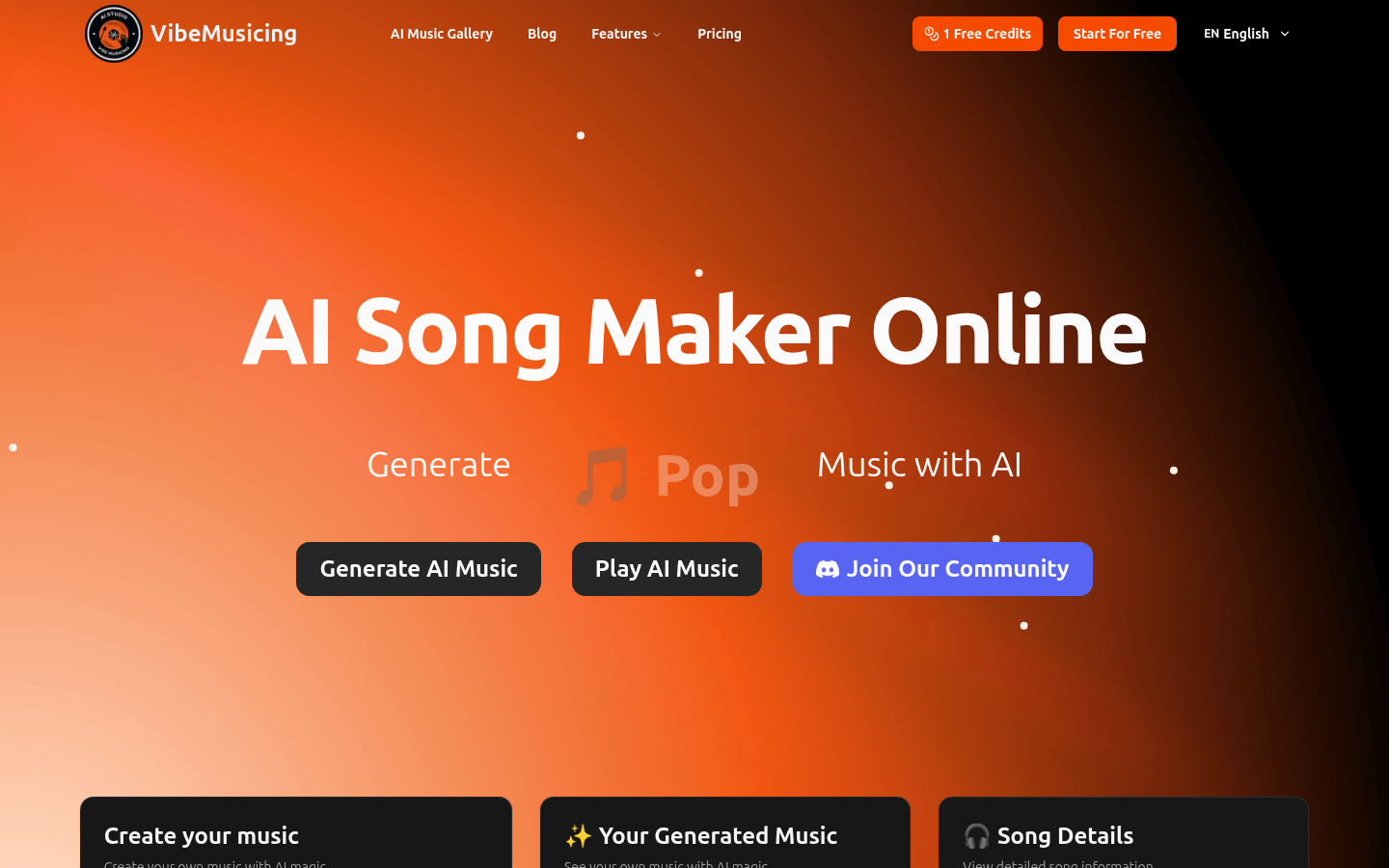Viewport: 1389px width, 868px height.
Task: Click the Discord icon in Join Our Community
Action: coord(828,569)
